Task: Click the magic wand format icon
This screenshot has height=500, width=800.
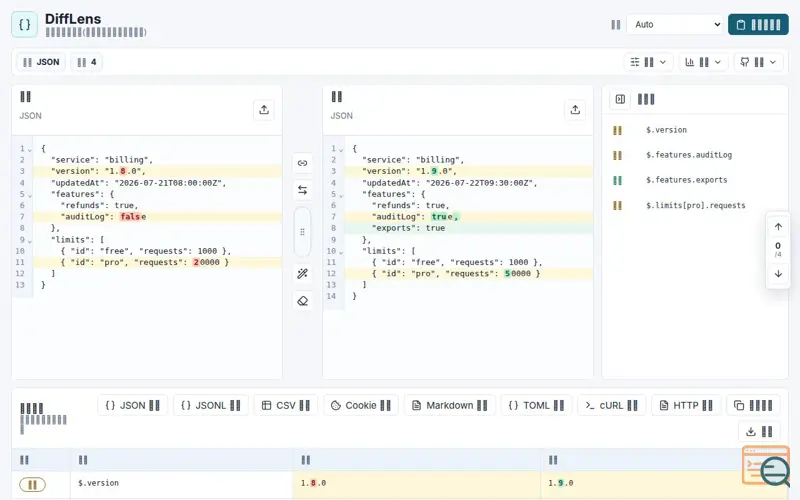Action: coord(303,274)
